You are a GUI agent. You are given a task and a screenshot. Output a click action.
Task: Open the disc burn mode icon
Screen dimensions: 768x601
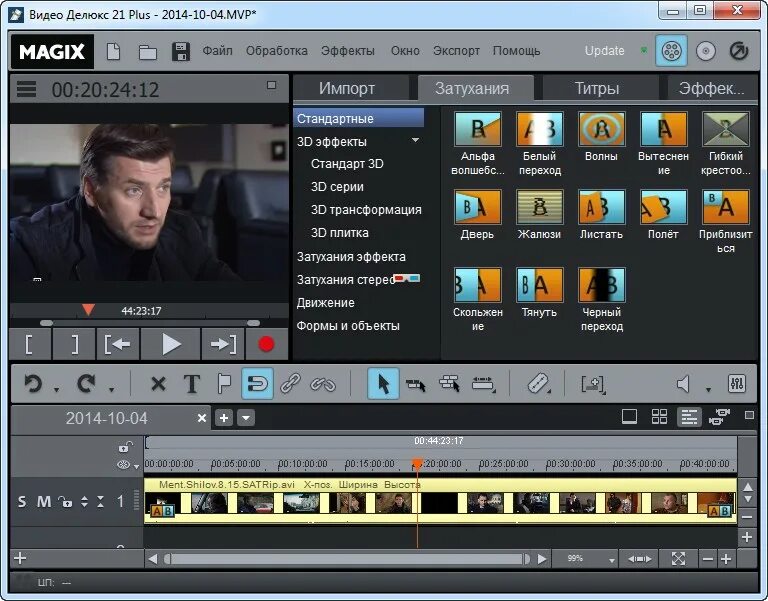click(x=706, y=51)
